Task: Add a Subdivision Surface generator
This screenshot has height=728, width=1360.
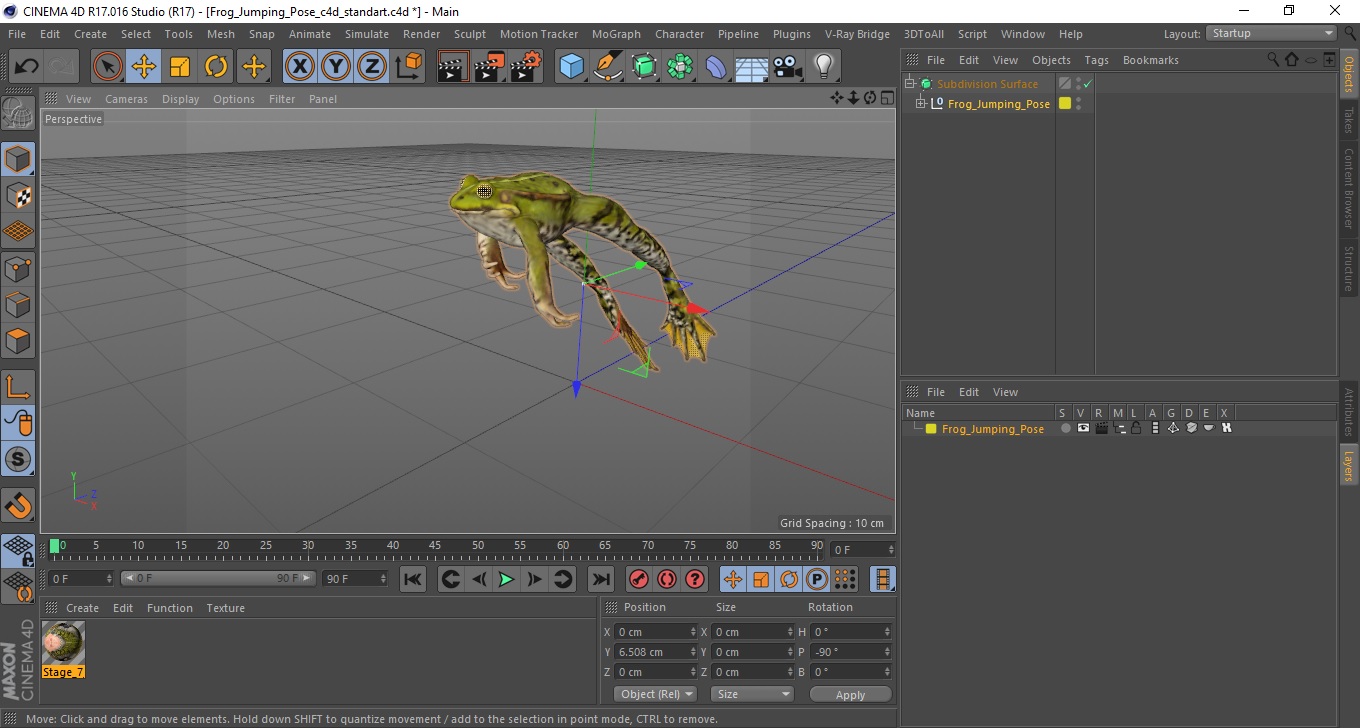Action: coord(644,67)
